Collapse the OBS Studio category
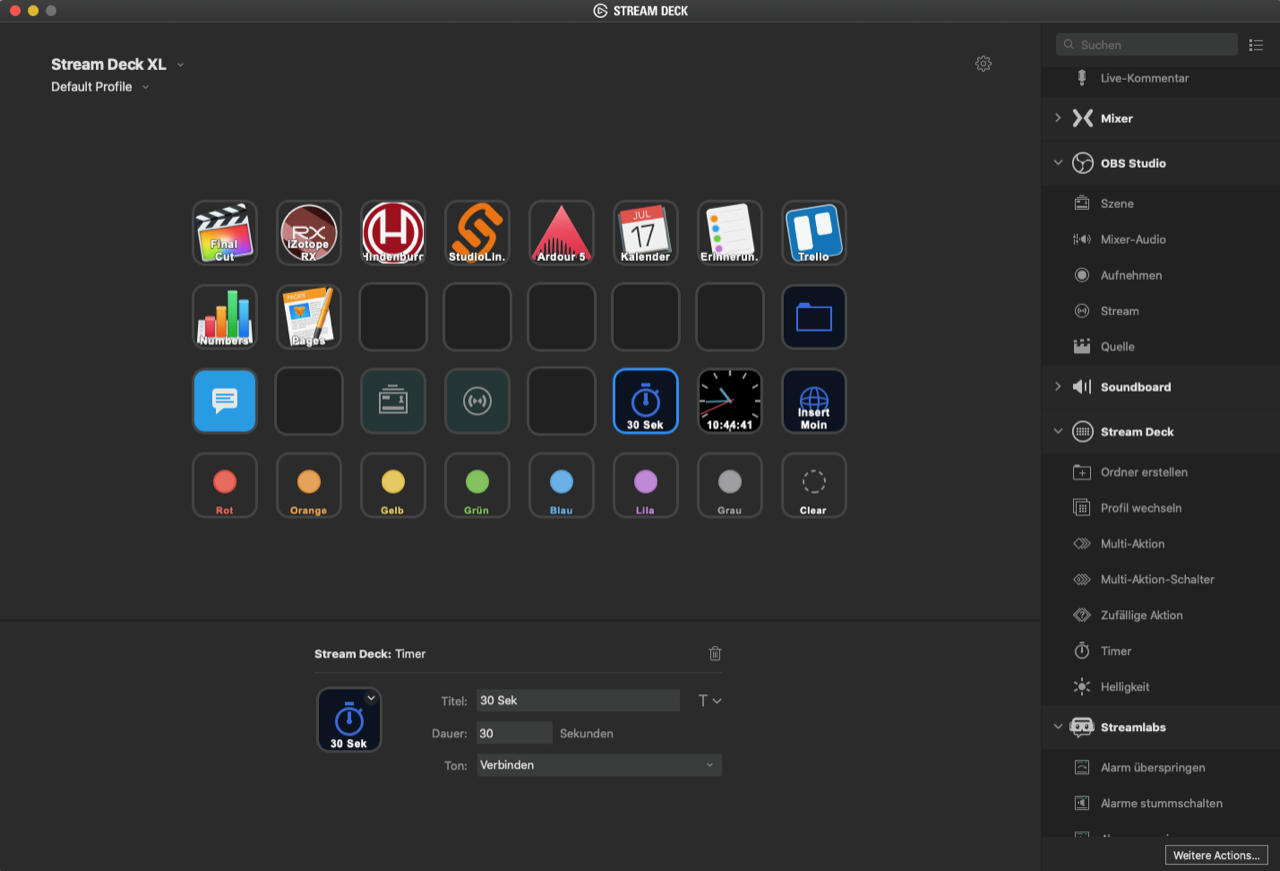 pyautogui.click(x=1058, y=163)
